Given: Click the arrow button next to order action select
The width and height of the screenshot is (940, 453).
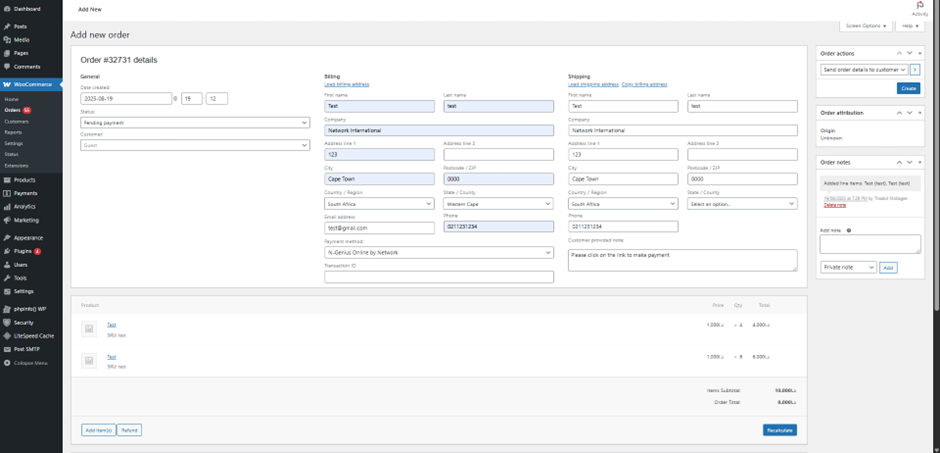Looking at the screenshot, I should 914,70.
